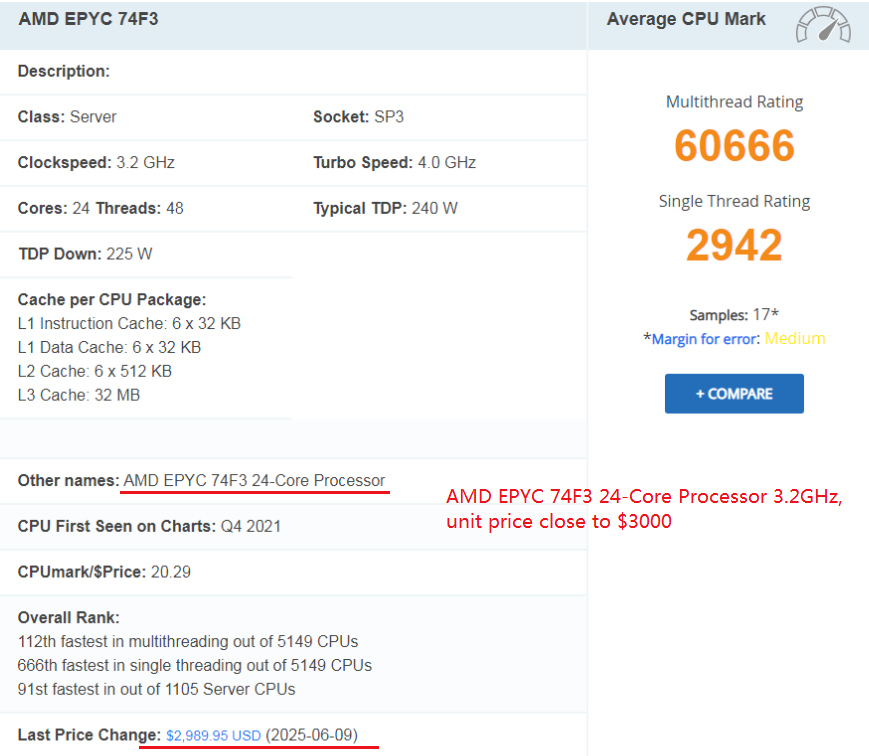Click the 112th fastest in multithreading line
Viewport: 869px width, 756px height.
click(188, 641)
